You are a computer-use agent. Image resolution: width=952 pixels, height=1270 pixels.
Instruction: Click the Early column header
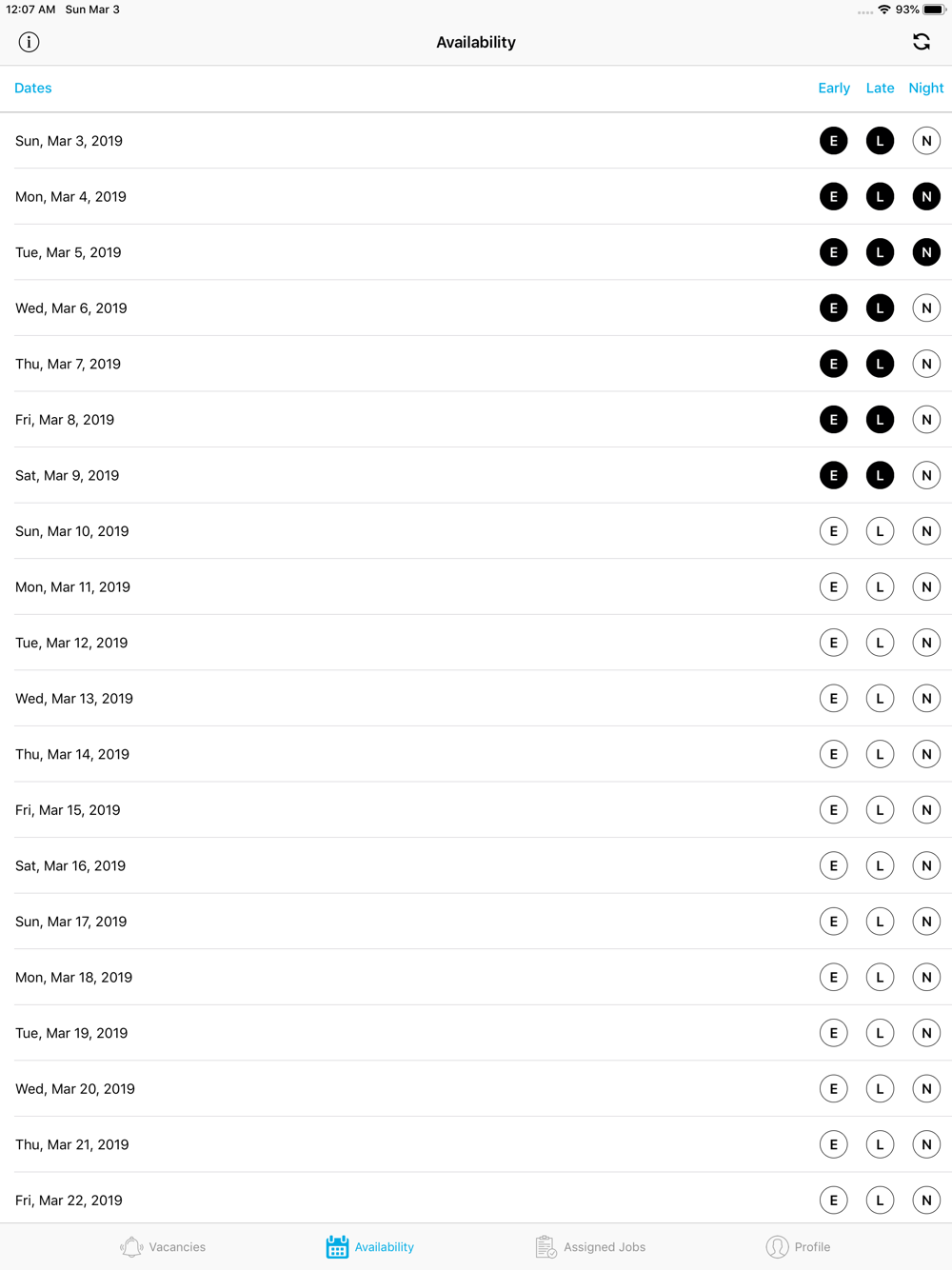[x=834, y=88]
